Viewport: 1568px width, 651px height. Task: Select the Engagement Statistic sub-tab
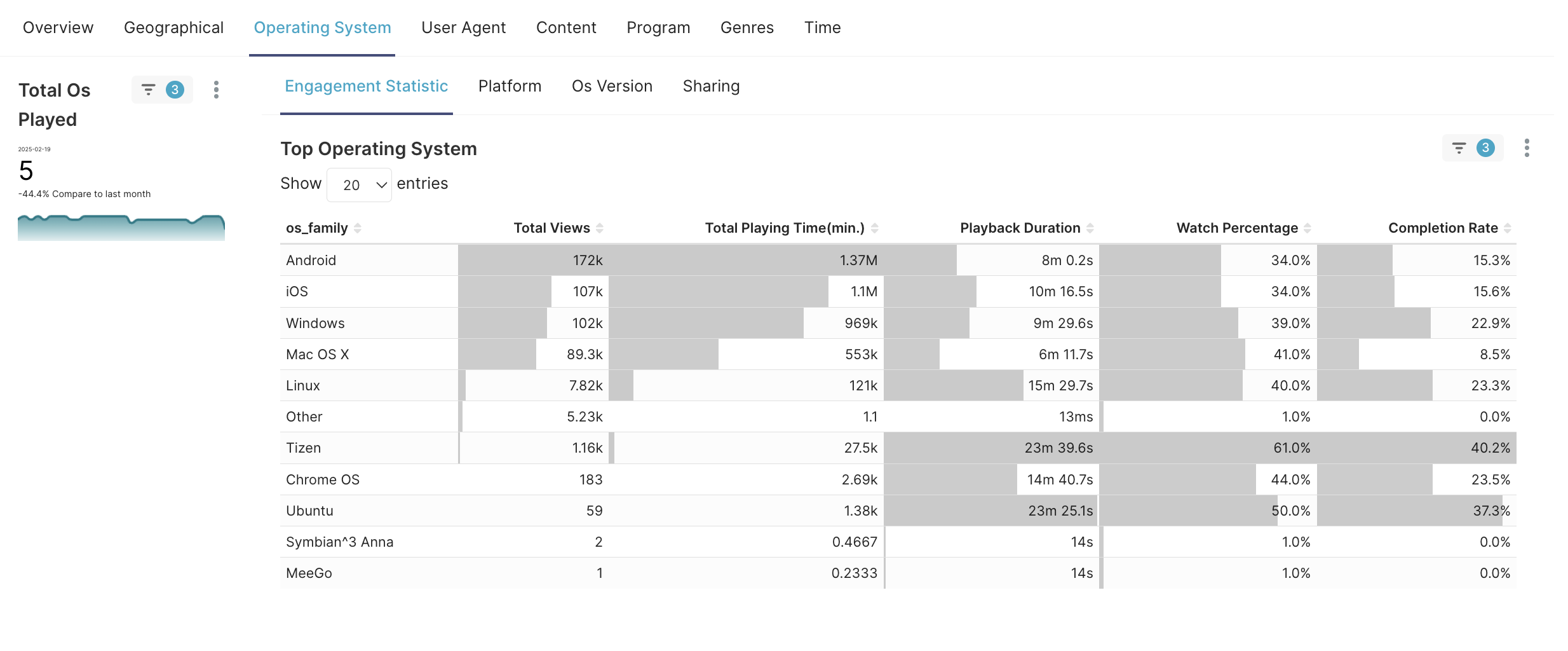[x=366, y=86]
